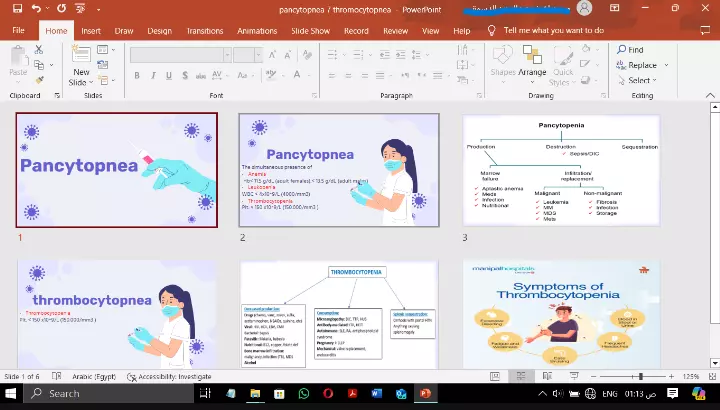Open the Review tab
The width and height of the screenshot is (720, 410).
[395, 31]
